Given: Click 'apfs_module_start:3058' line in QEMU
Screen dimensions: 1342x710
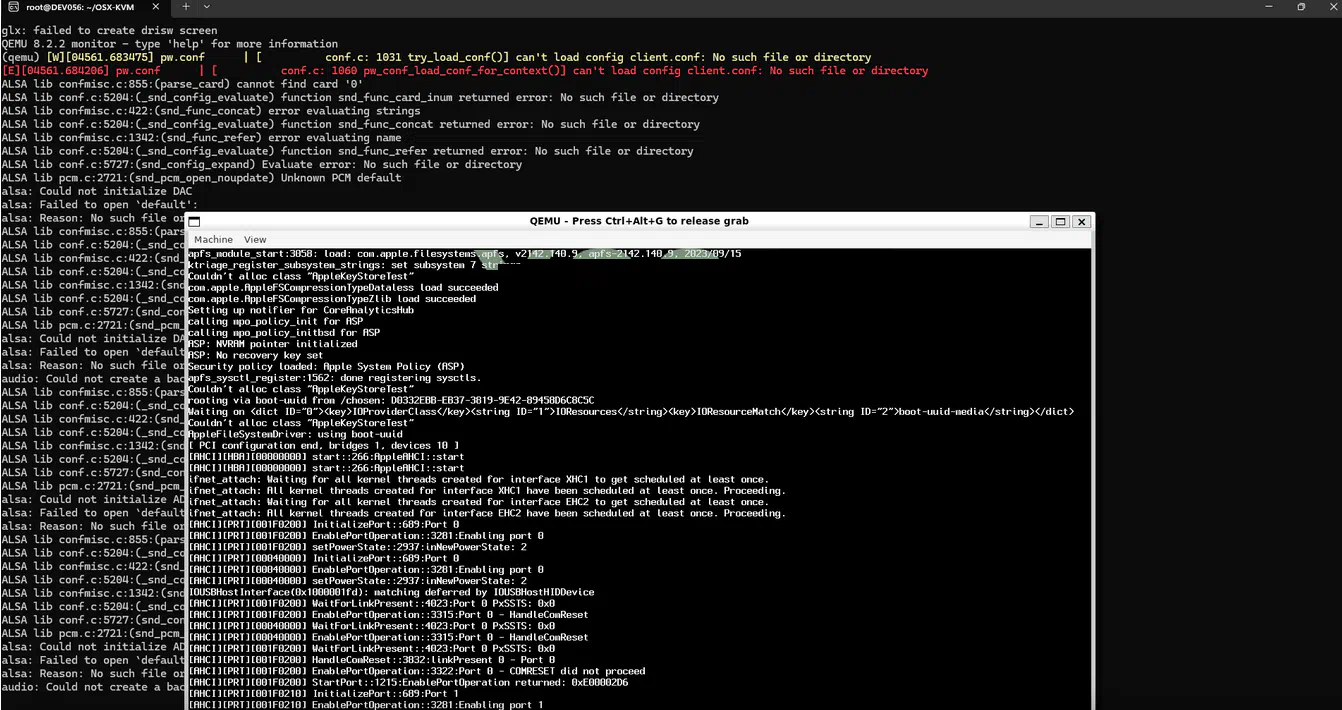Looking at the screenshot, I should pos(465,254).
